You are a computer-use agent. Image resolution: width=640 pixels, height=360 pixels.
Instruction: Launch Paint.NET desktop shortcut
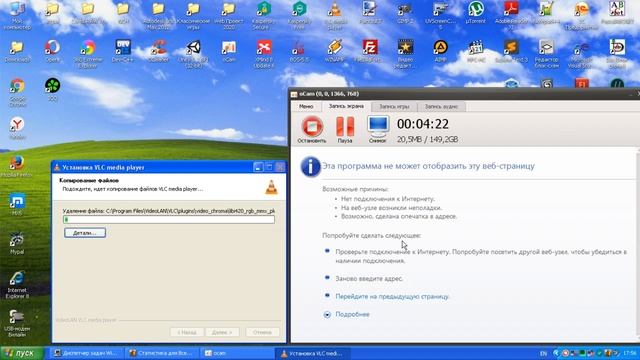coord(370,13)
